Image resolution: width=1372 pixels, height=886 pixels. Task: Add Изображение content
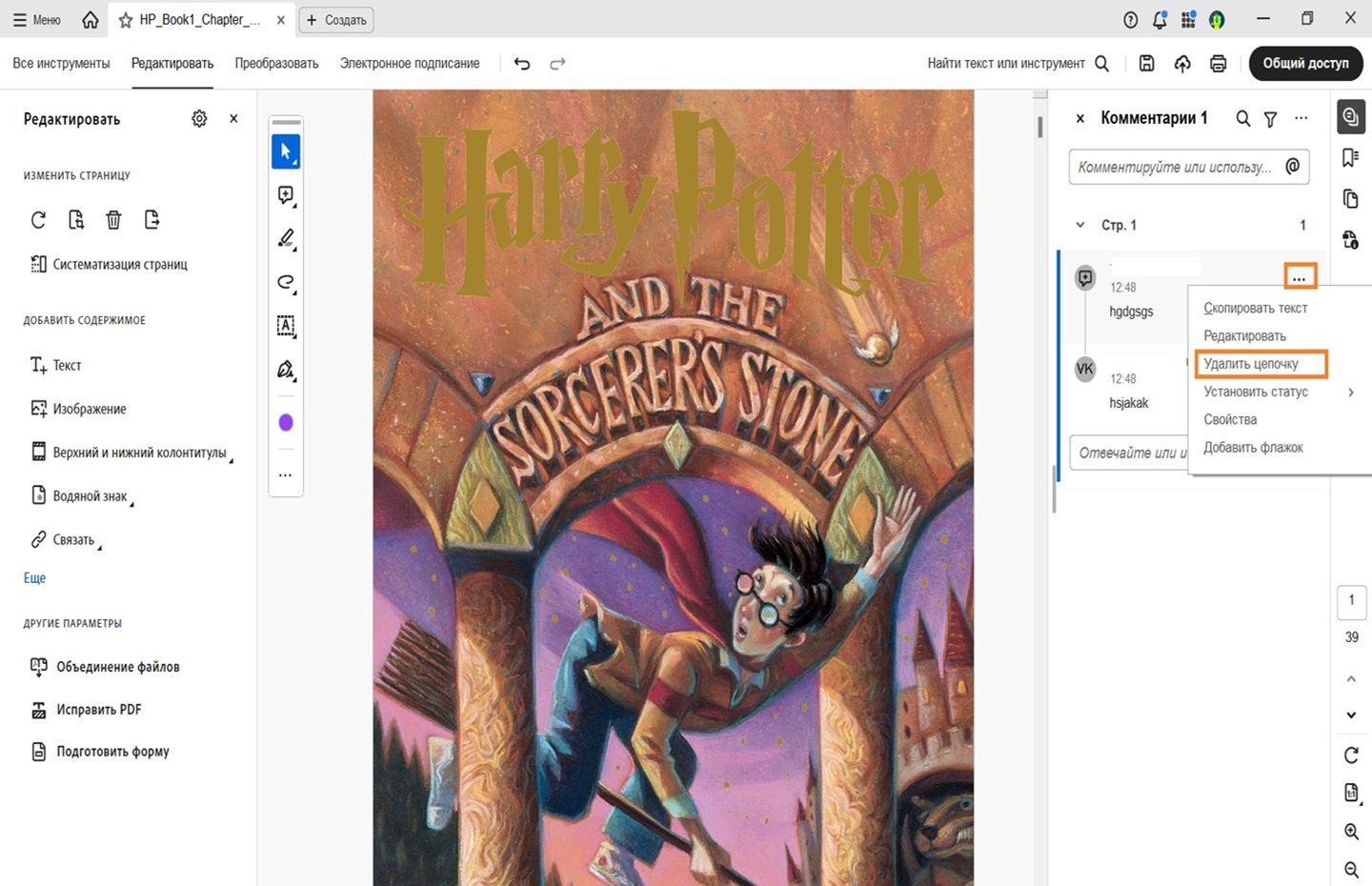[78, 410]
